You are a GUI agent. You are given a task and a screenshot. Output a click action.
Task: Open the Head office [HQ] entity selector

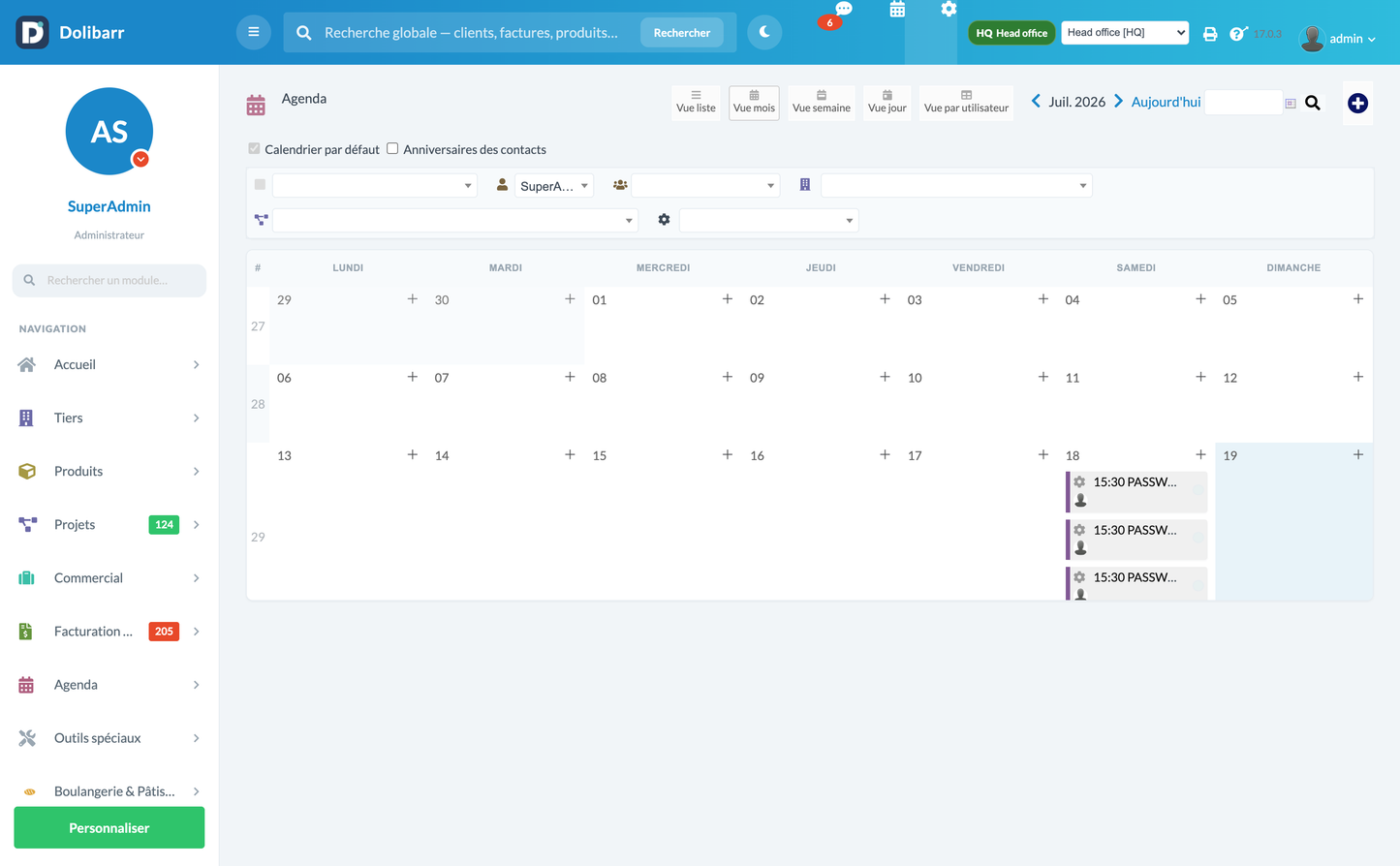click(x=1125, y=32)
